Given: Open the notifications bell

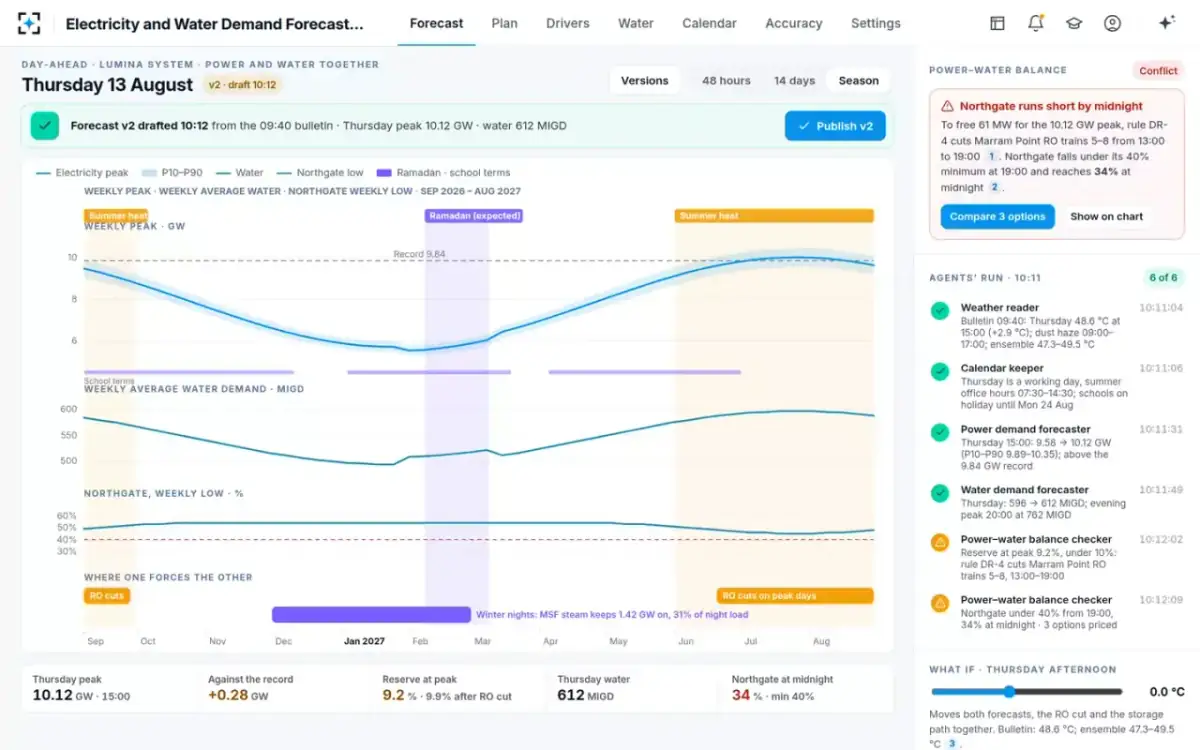Looking at the screenshot, I should 1035,23.
